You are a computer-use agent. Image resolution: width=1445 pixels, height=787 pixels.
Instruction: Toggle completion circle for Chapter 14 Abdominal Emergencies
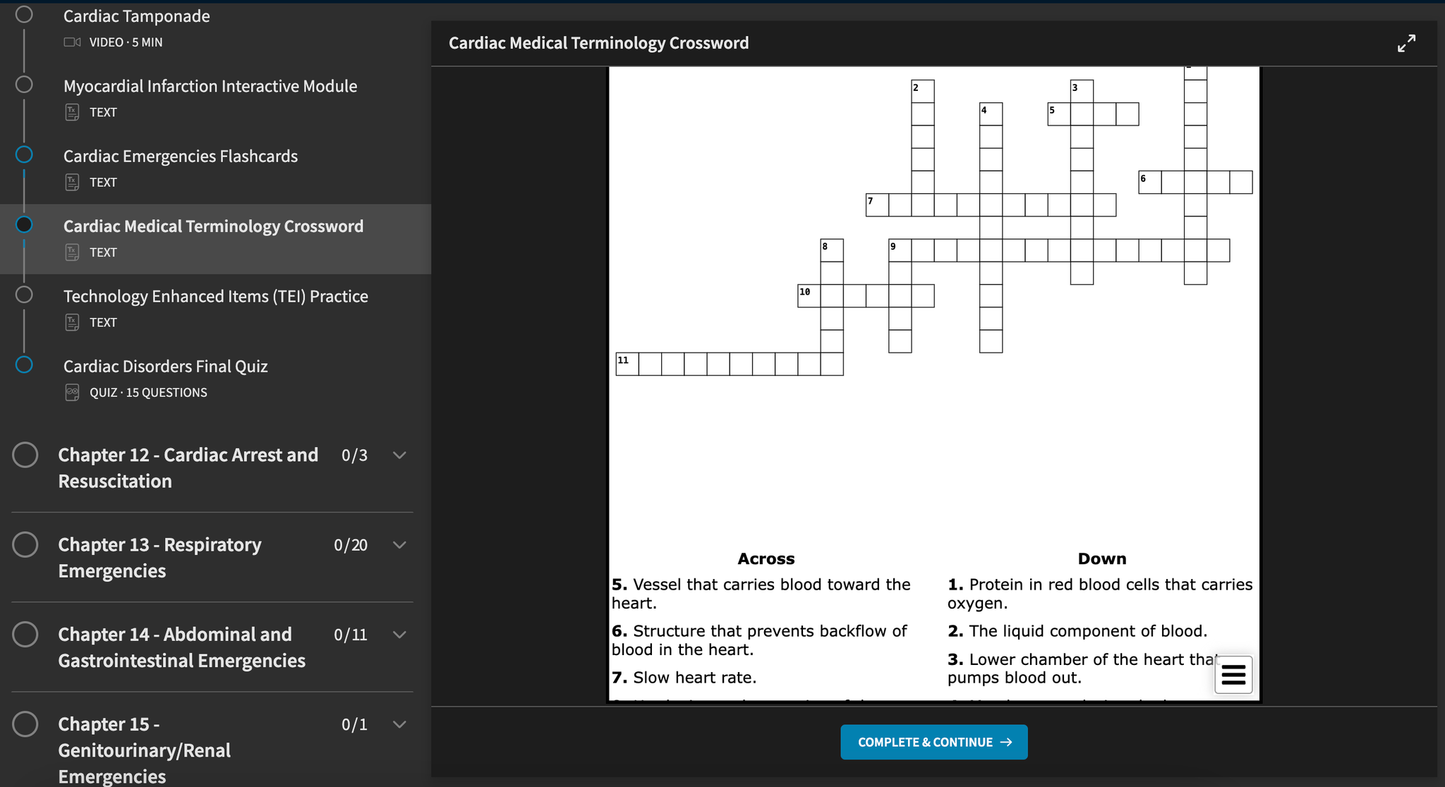coord(25,635)
